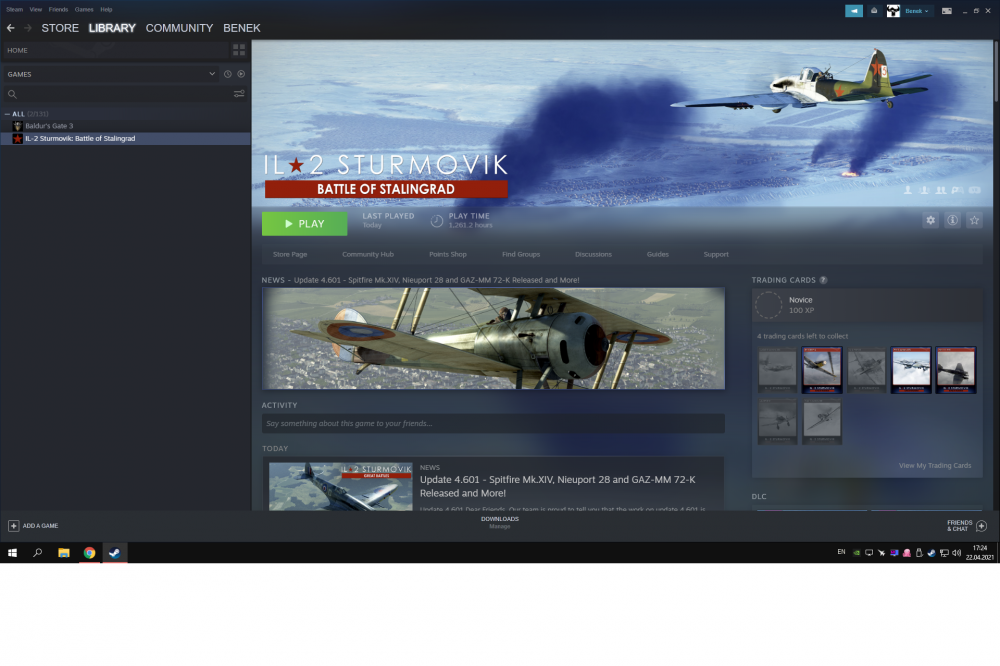1000x666 pixels.
Task: Sort games by recent clock icon
Action: pos(228,74)
